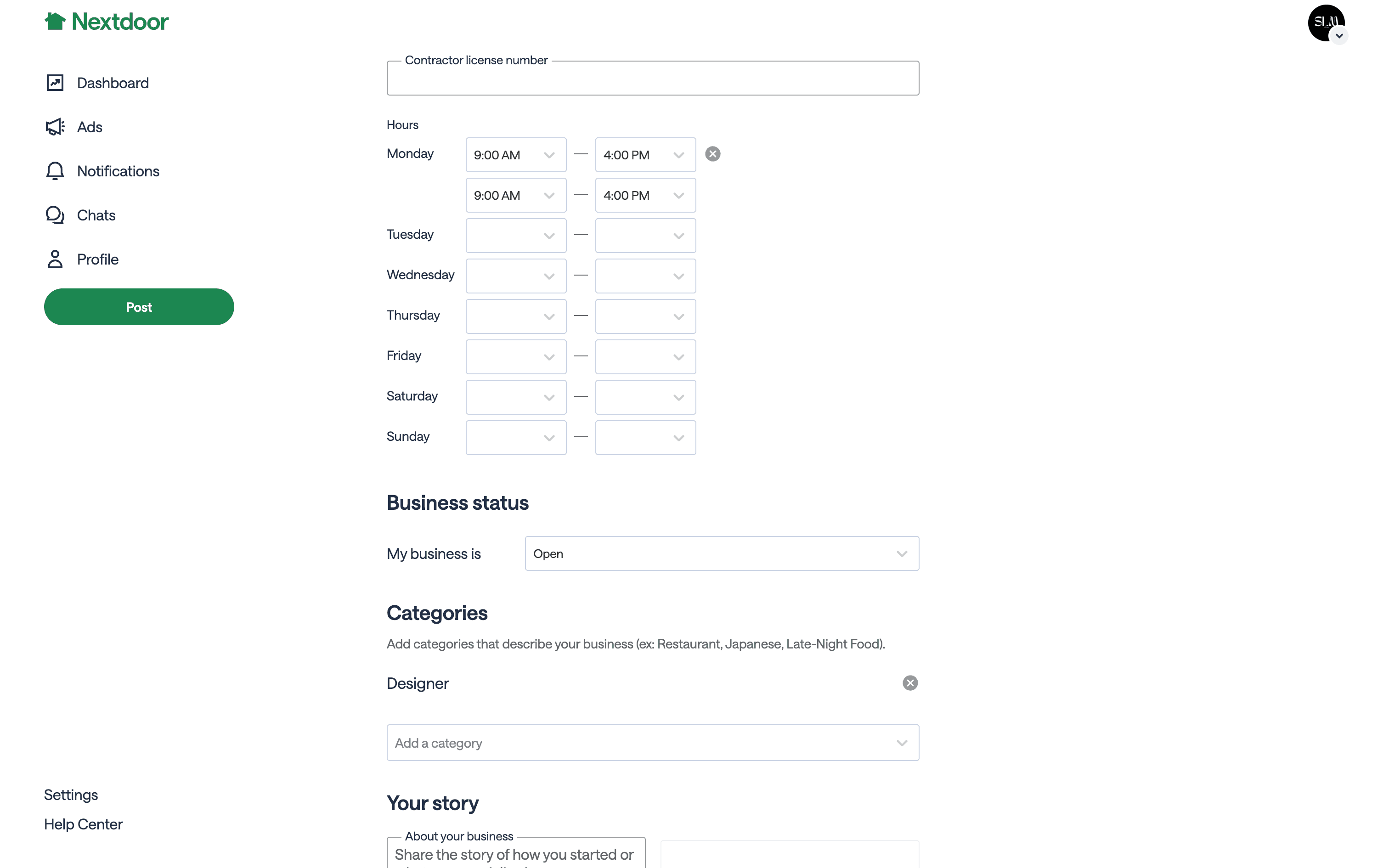Remove the Designer category
The width and height of the screenshot is (1389, 868).
[910, 683]
